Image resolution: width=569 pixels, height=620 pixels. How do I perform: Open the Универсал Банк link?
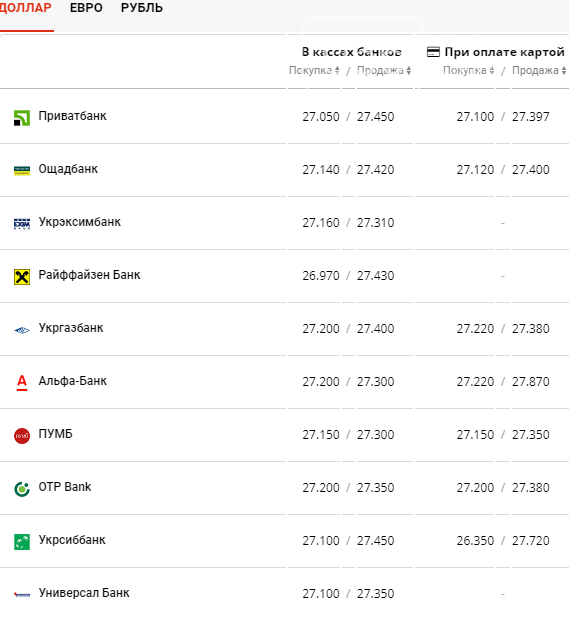pyautogui.click(x=84, y=593)
